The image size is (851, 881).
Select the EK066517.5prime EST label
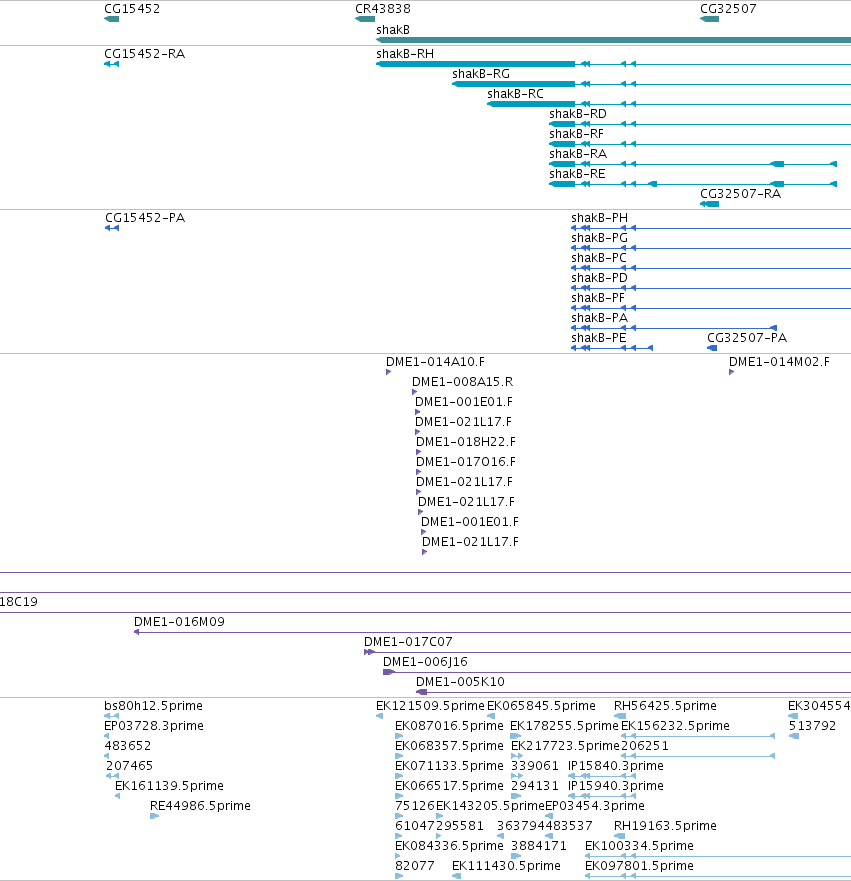[x=449, y=785]
